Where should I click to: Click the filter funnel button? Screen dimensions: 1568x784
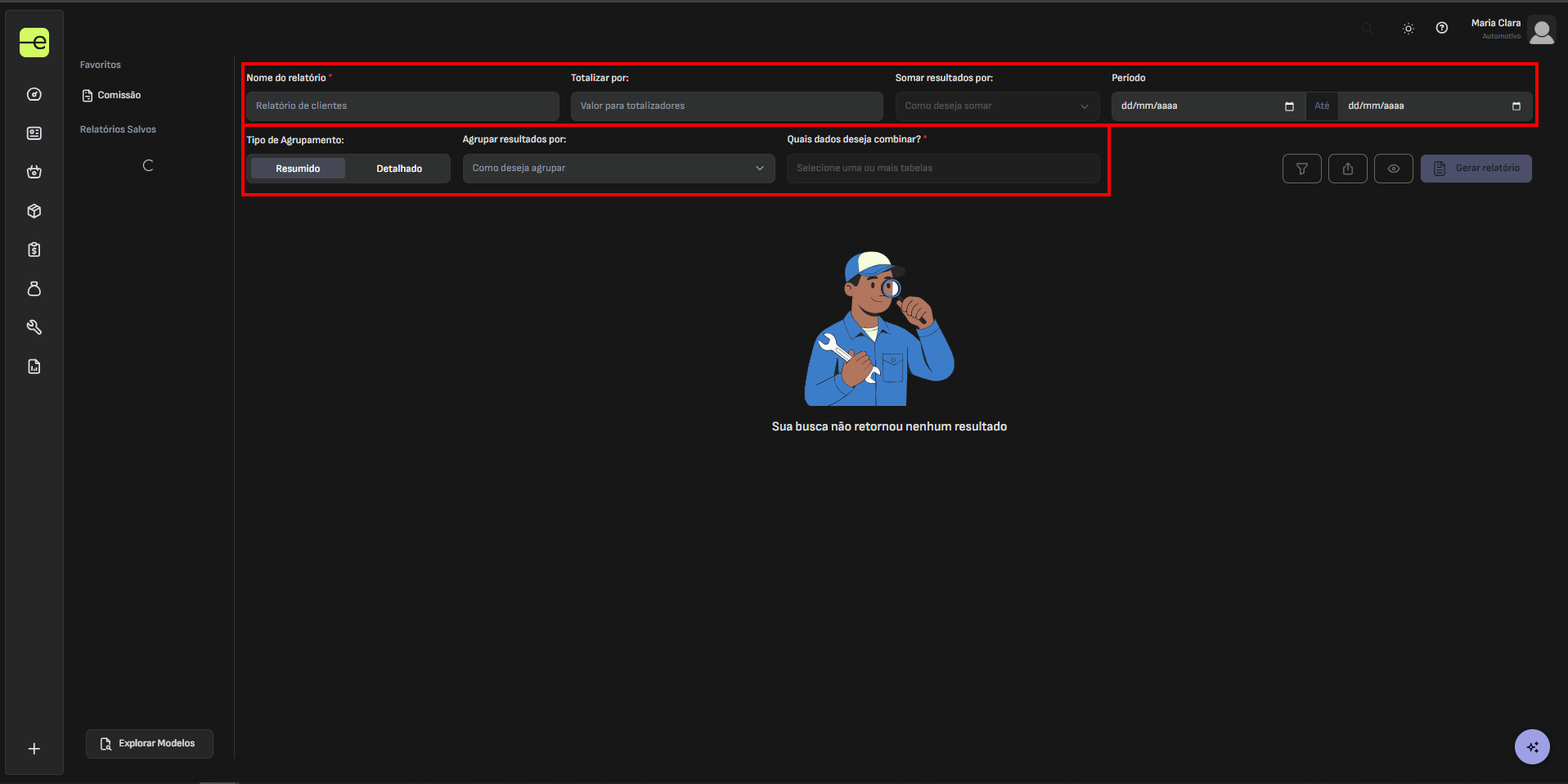point(1301,169)
